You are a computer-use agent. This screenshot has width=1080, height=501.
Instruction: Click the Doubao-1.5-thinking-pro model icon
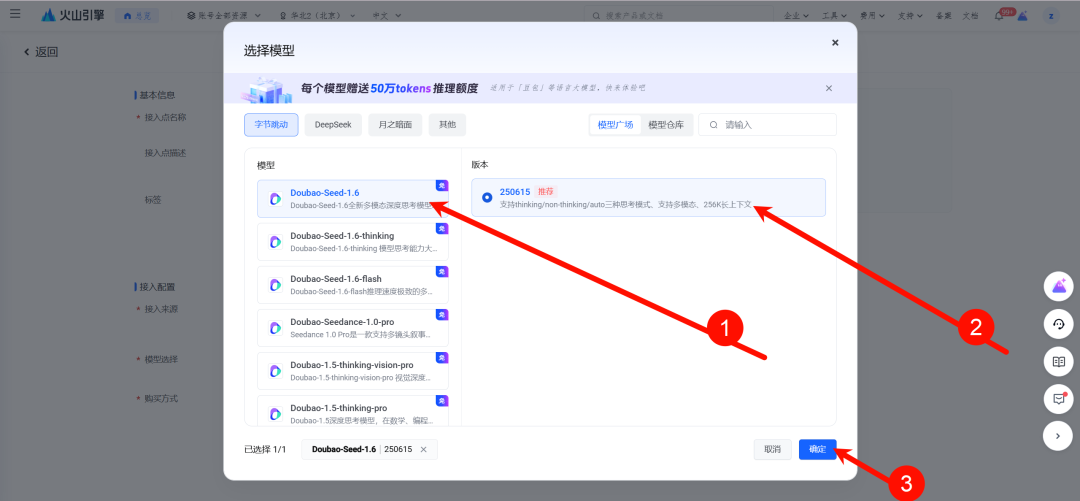274,413
